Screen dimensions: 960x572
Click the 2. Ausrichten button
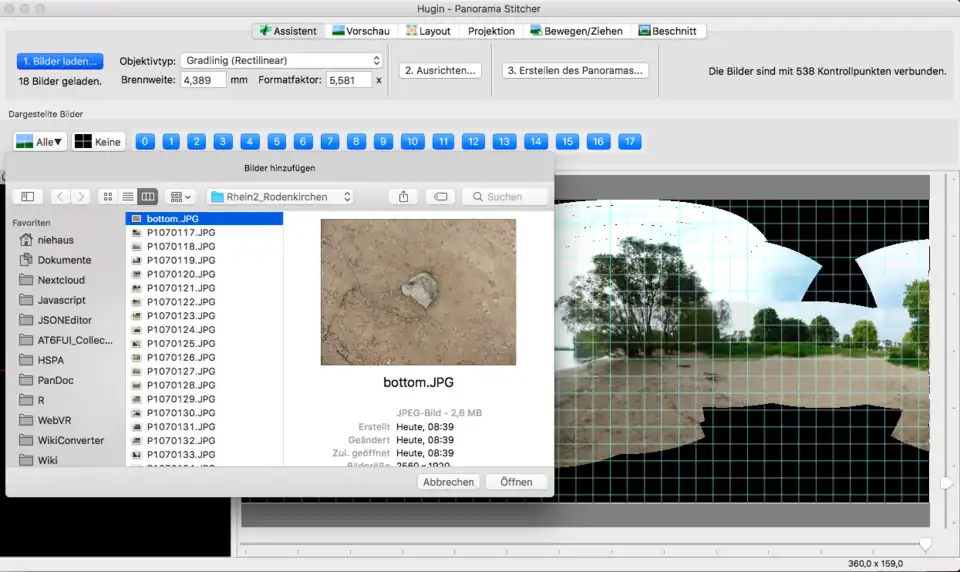(440, 71)
